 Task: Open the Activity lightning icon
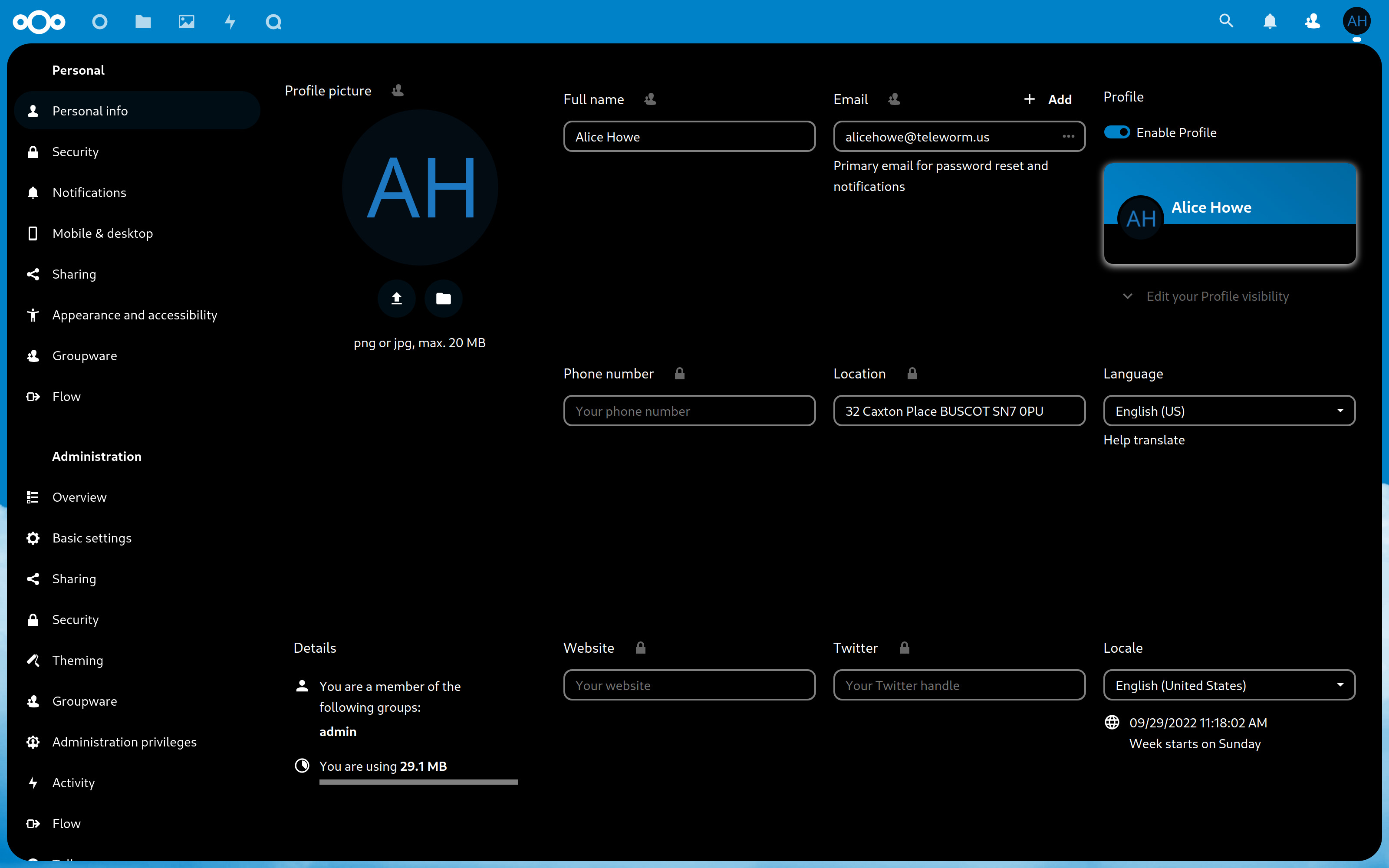[x=230, y=22]
